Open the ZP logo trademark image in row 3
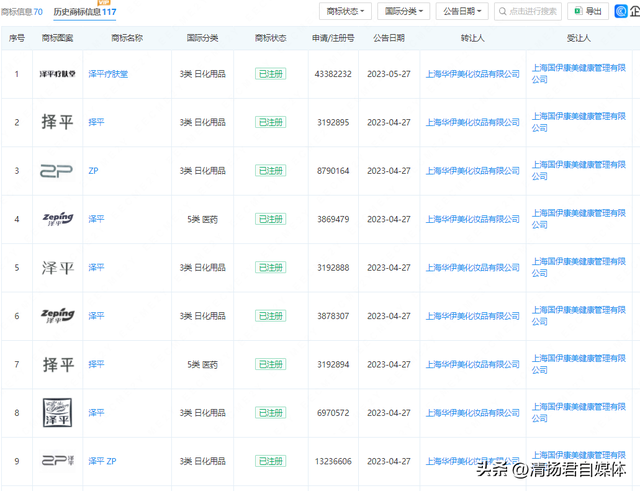Screen dimensions: 640x491 [x=56, y=171]
